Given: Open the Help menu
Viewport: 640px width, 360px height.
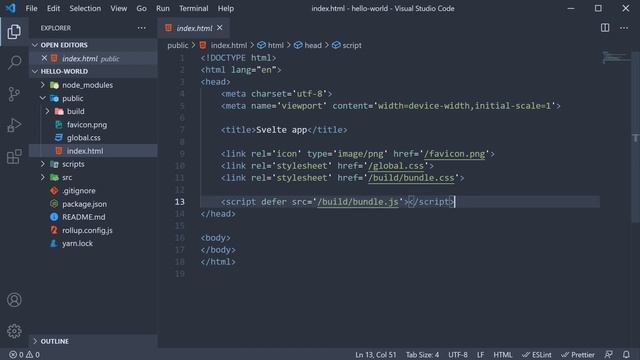Looking at the screenshot, I should (225, 8).
